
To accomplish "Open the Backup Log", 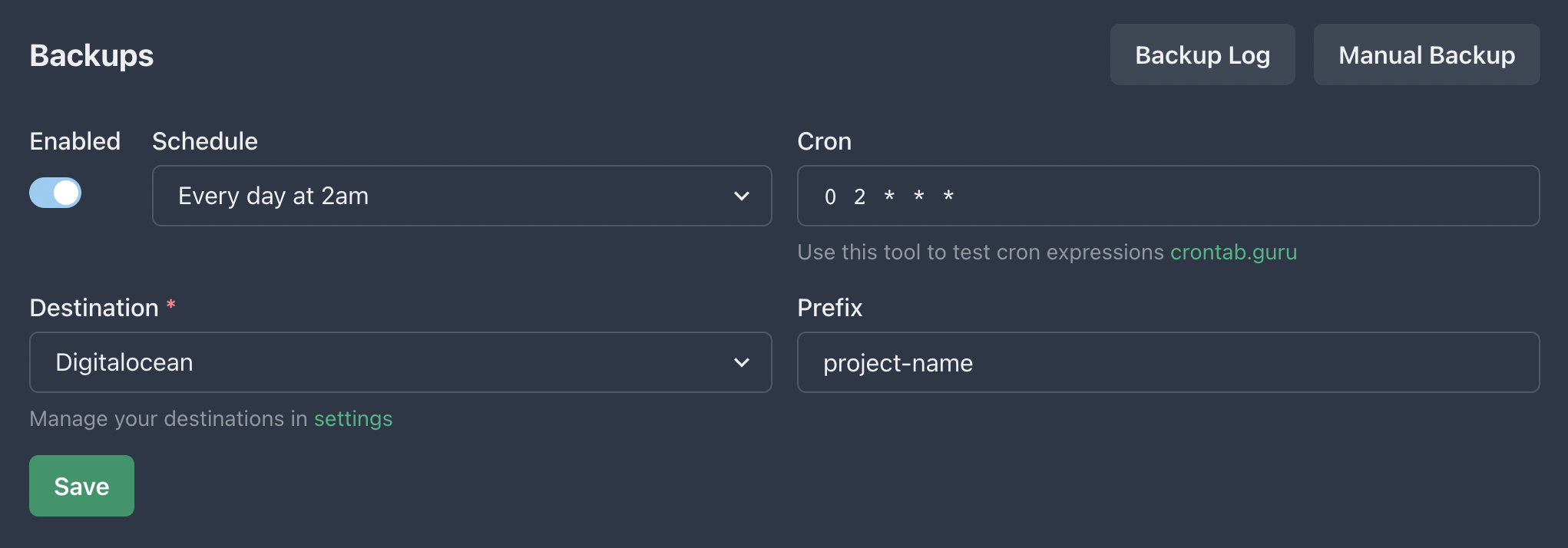I will tap(1202, 54).
